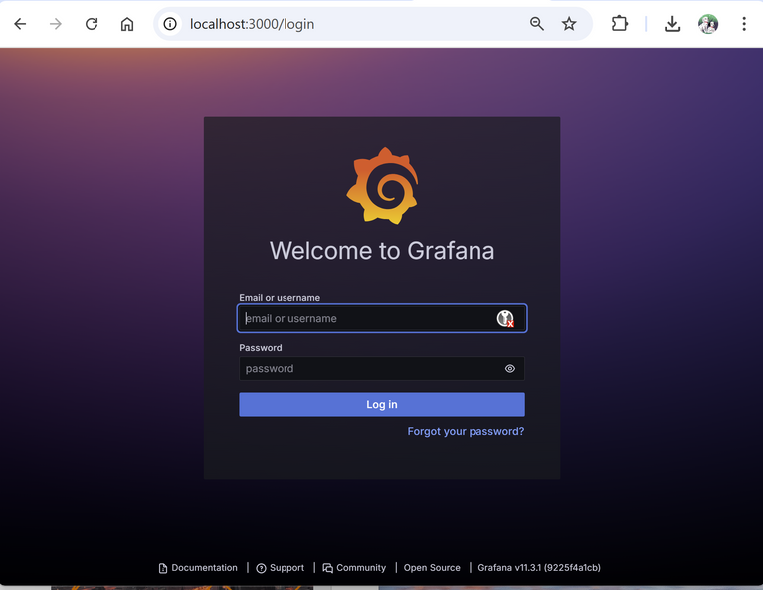Click the Grafana swirl logo

tap(381, 186)
